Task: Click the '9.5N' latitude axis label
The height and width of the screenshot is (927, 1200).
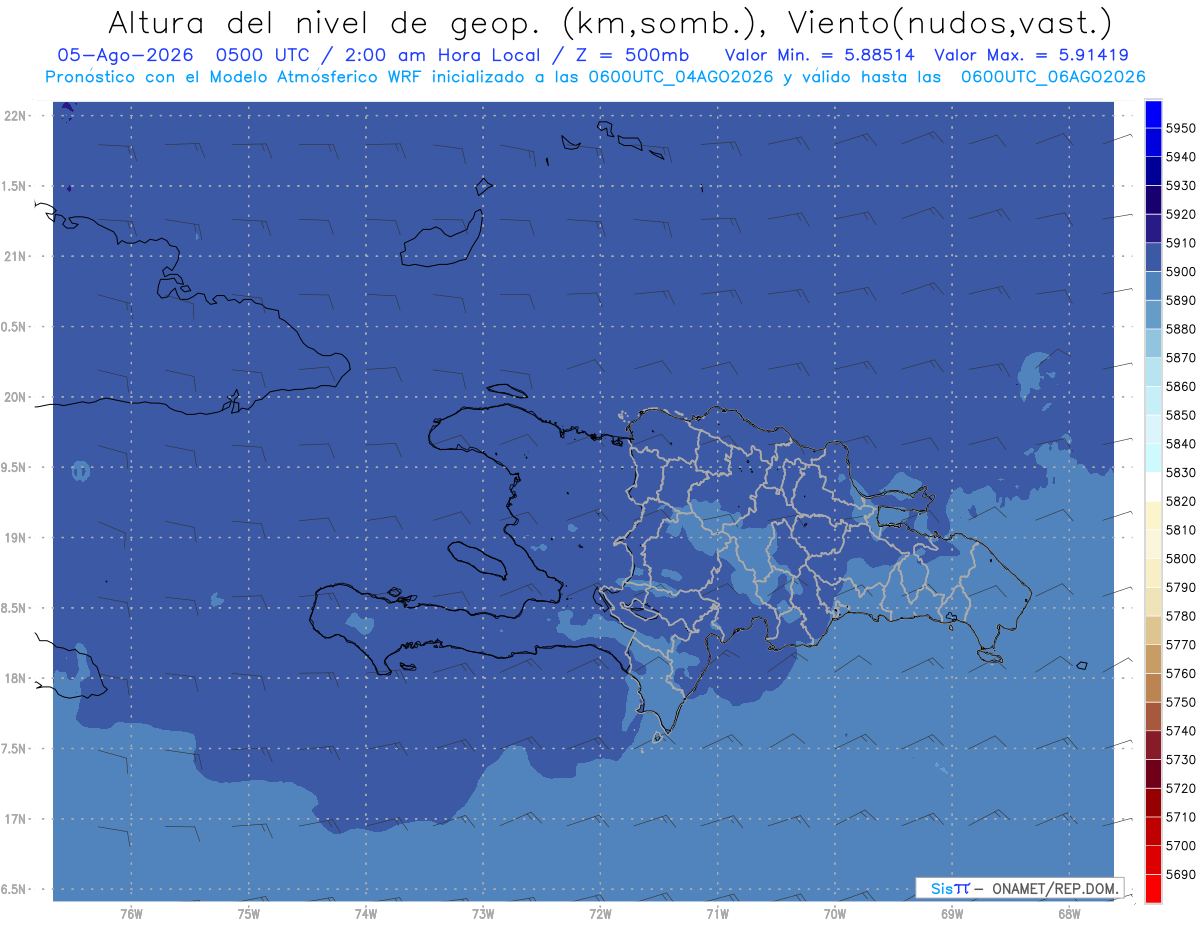Action: 14,468
